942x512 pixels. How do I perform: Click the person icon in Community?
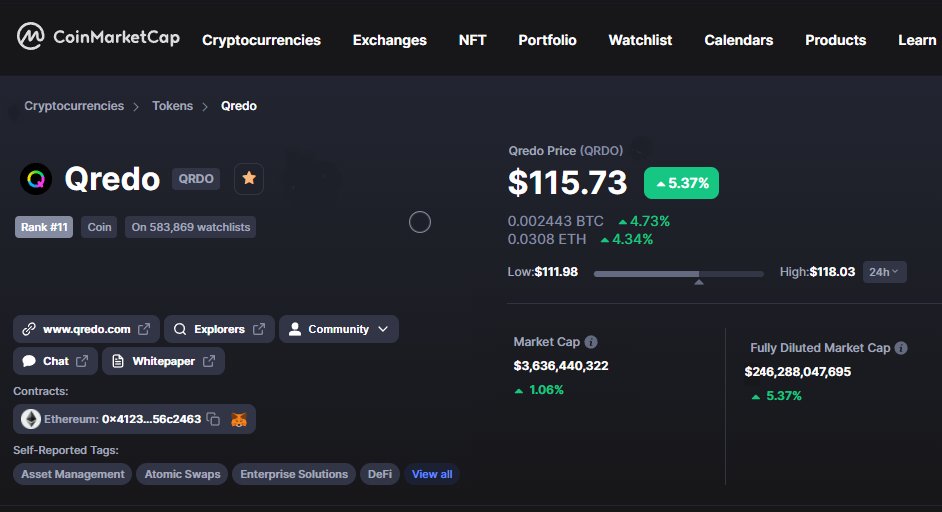295,329
